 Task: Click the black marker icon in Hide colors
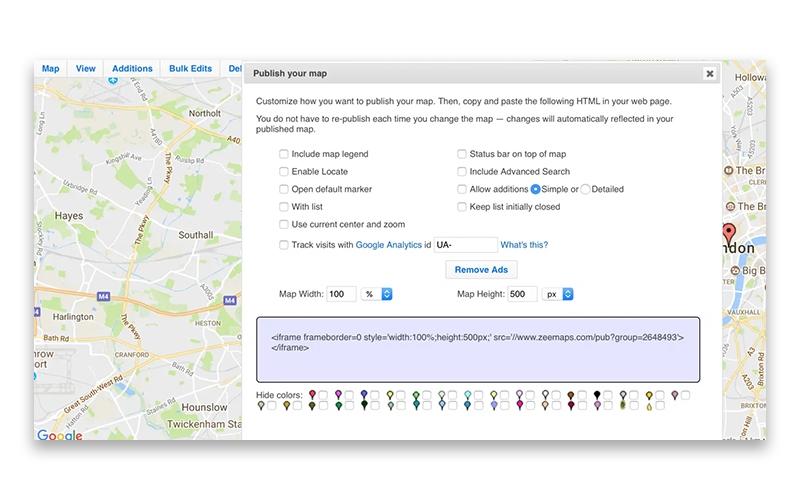coord(597,395)
